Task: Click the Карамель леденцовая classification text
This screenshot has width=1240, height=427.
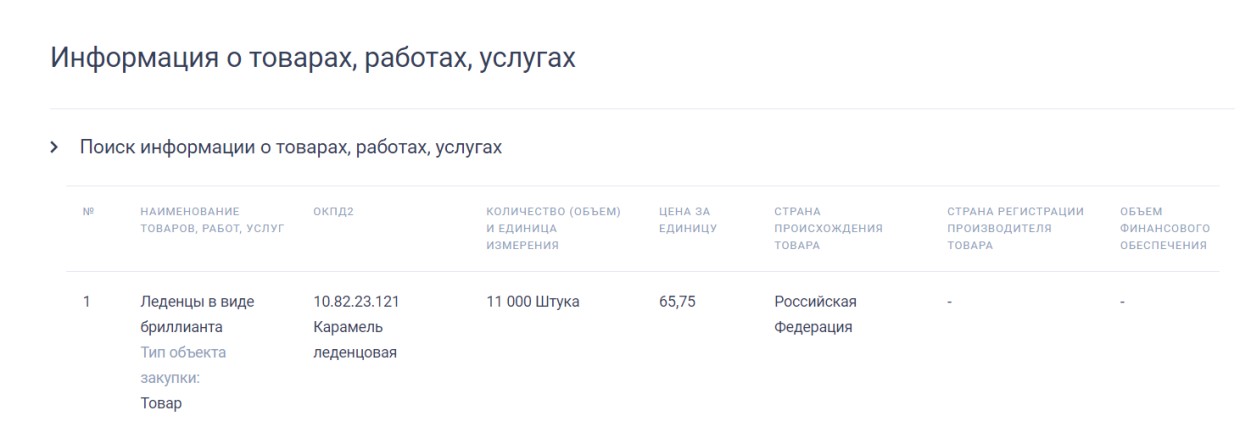Action: pos(355,340)
